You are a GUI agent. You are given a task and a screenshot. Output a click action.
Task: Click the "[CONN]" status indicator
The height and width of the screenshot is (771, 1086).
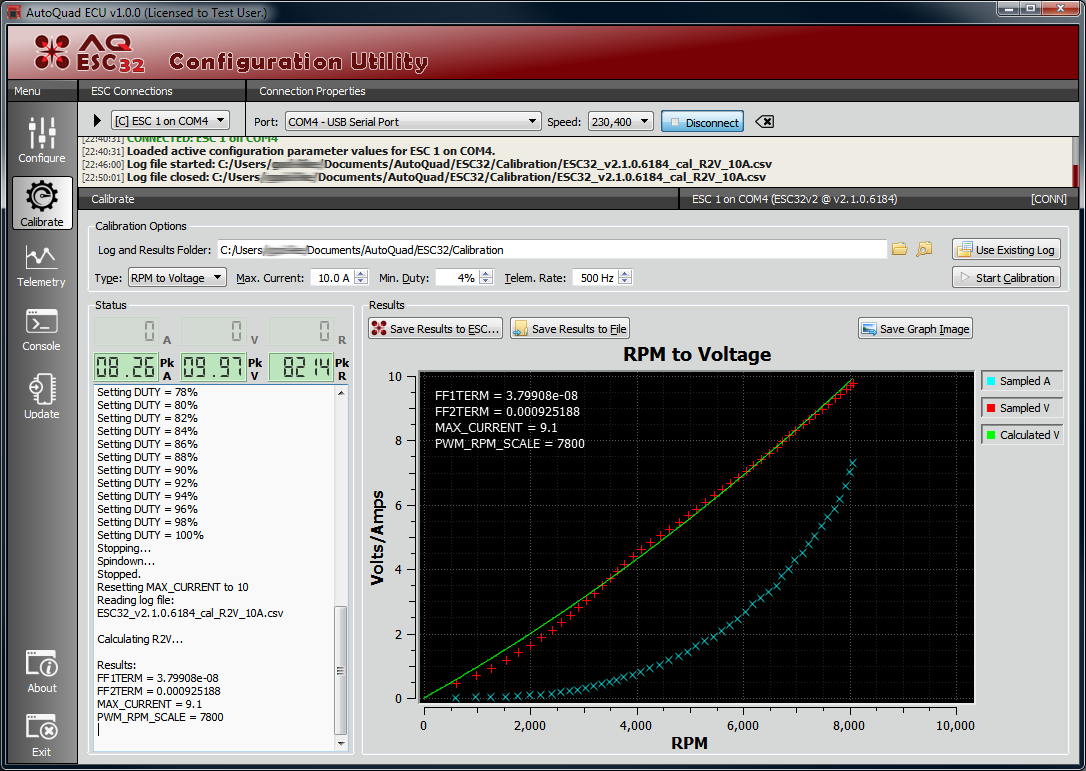tap(1049, 199)
